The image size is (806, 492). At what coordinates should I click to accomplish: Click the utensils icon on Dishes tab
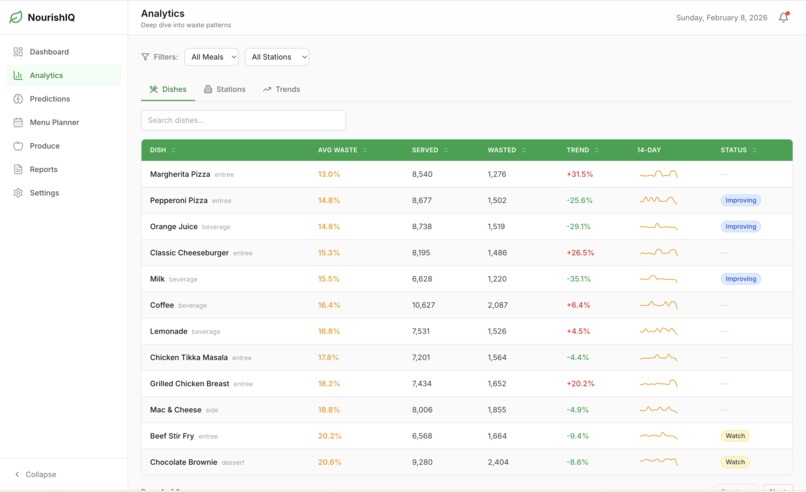[x=154, y=89]
